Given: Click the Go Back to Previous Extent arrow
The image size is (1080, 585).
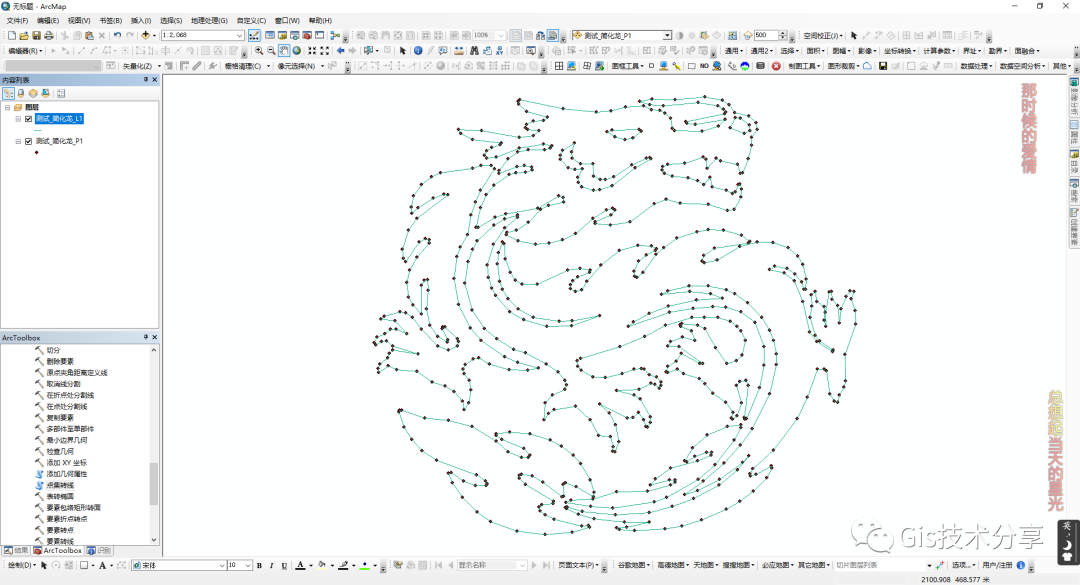Looking at the screenshot, I should [340, 50].
